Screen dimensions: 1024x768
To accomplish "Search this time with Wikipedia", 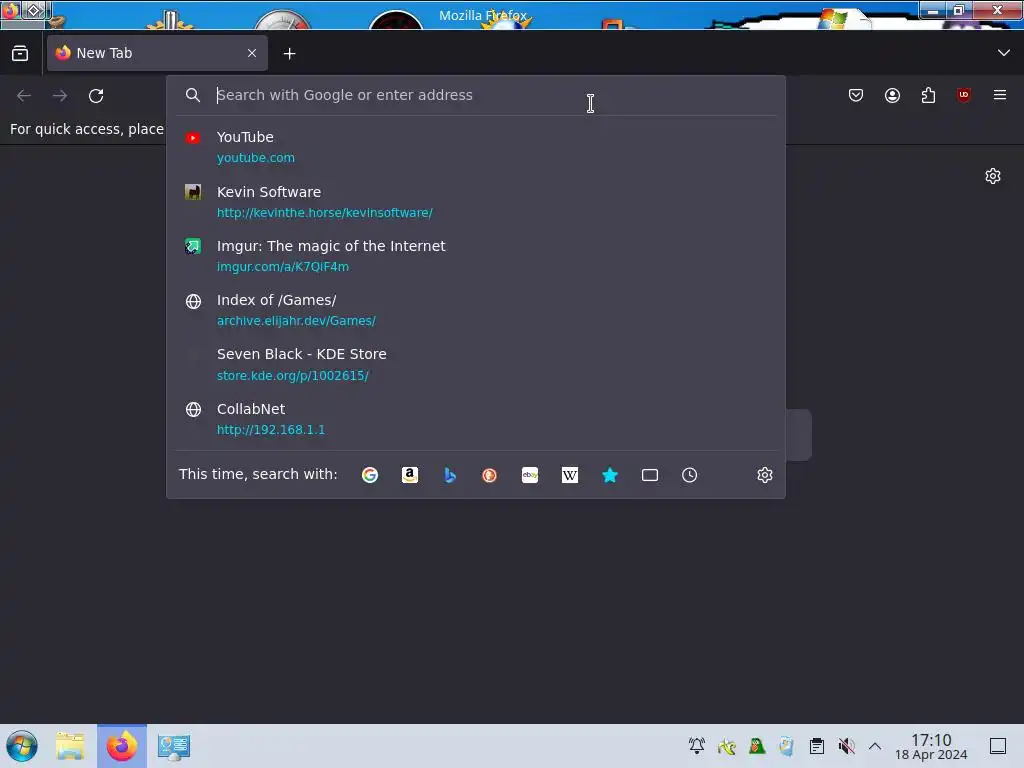I will 569,475.
